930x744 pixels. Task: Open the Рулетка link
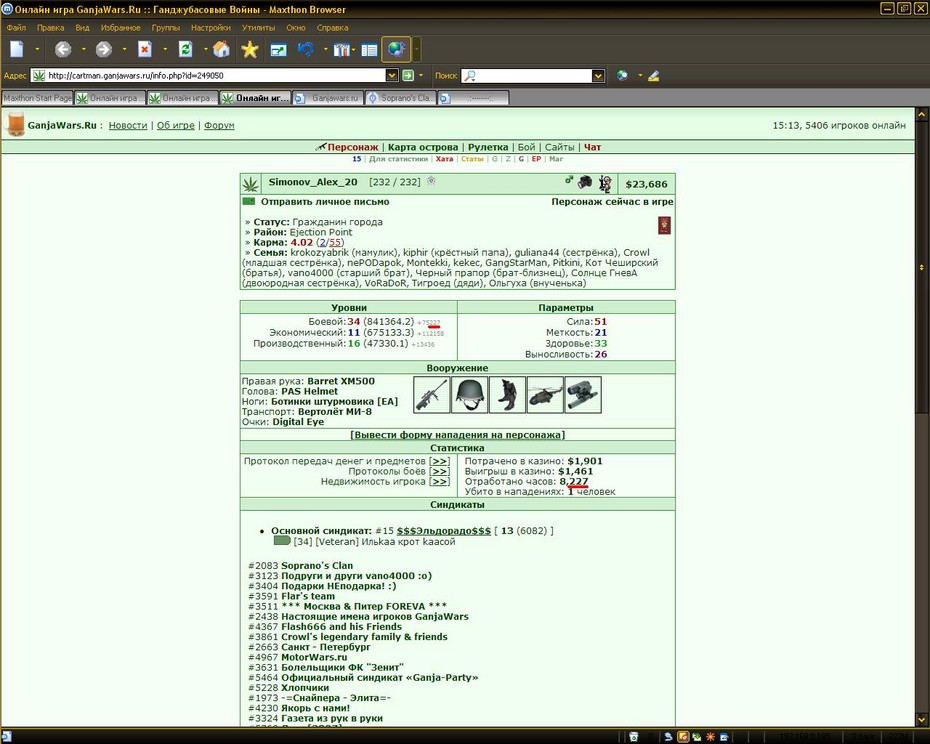click(x=488, y=147)
